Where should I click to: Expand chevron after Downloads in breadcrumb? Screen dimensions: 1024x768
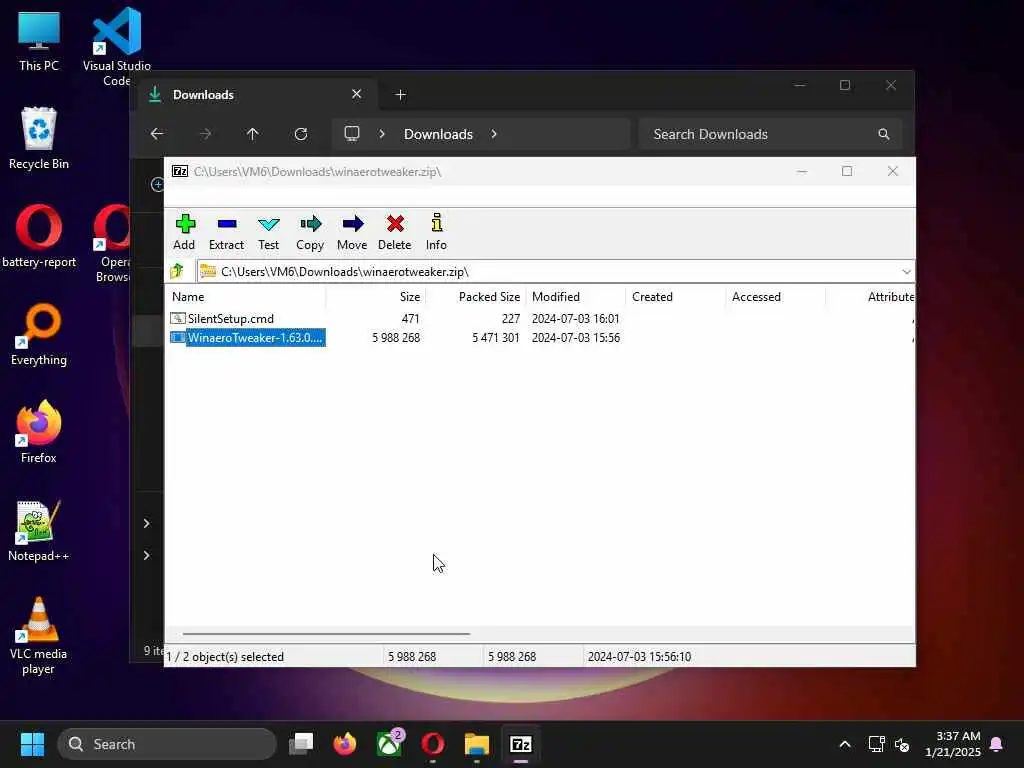pos(494,134)
